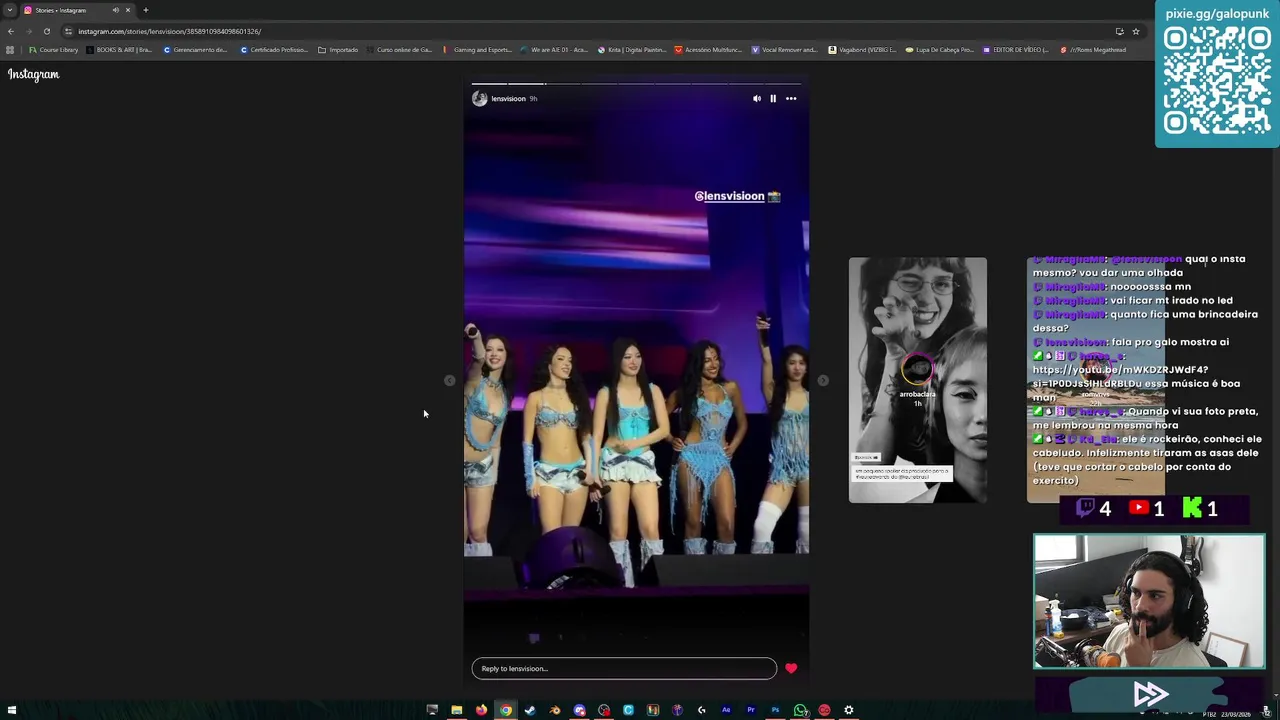Open the Windows Start menu
Image resolution: width=1280 pixels, height=720 pixels.
12,710
